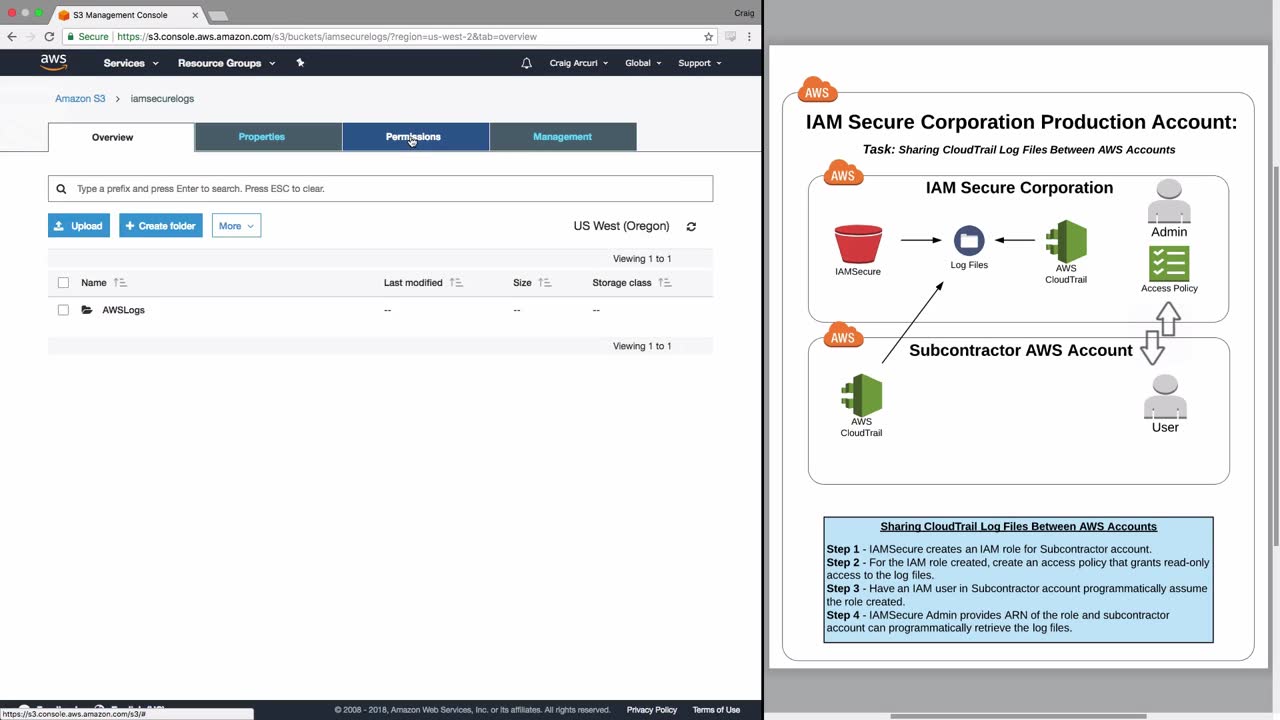1280x720 pixels.
Task: Sort by Storage class using sort icon
Action: pyautogui.click(x=665, y=283)
